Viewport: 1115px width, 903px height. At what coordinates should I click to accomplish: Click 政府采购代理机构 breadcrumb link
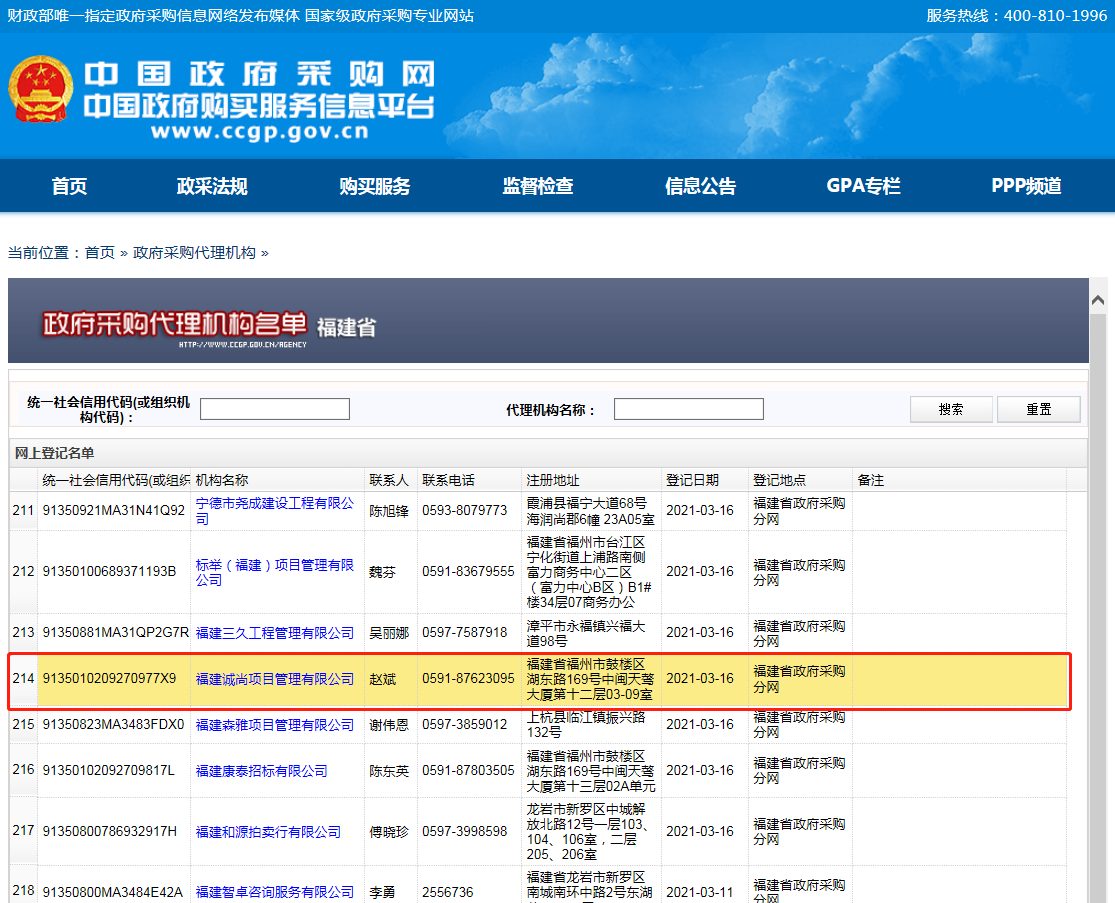point(194,253)
